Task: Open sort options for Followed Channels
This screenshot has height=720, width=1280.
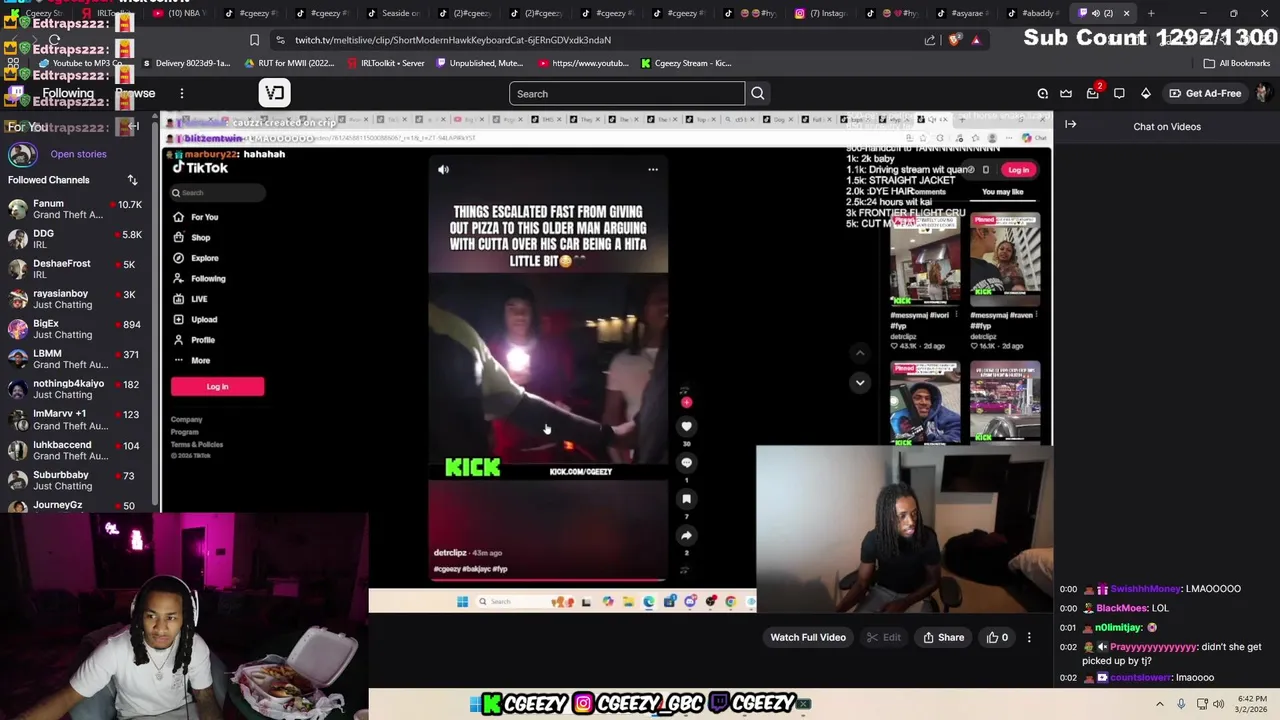Action: click(x=132, y=180)
